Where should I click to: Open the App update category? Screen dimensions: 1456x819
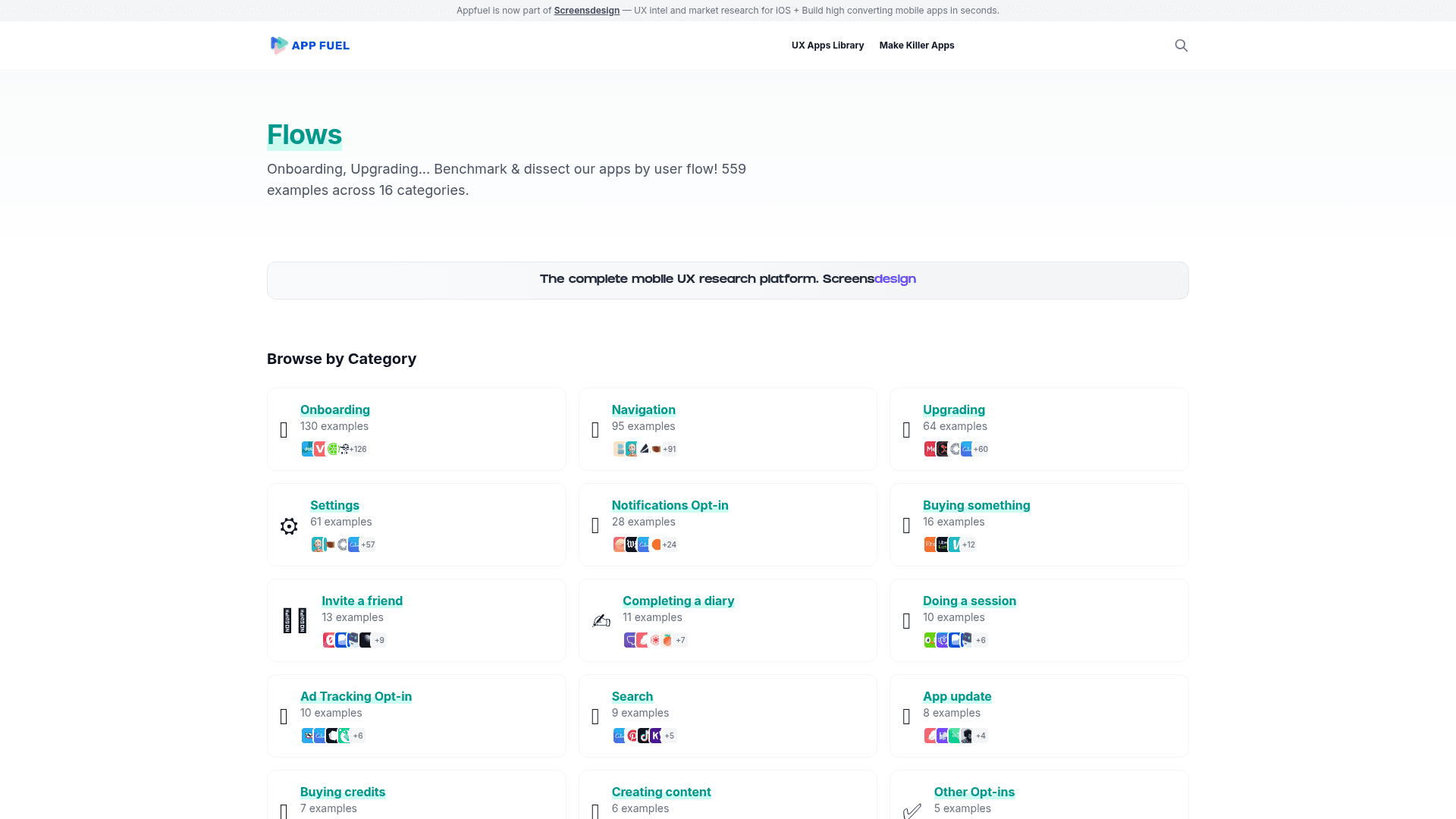956,696
